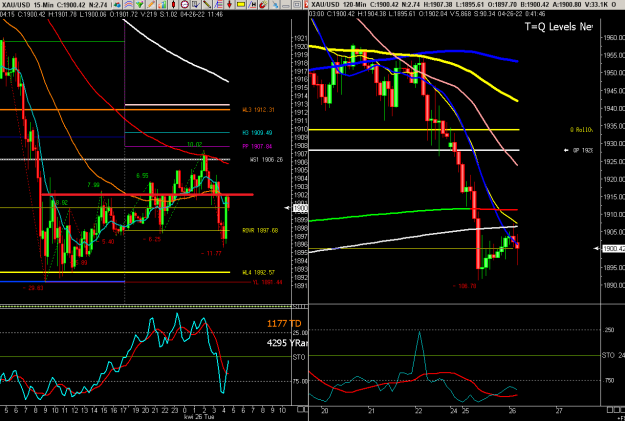Click the PP 1907.84 pivot label

[x=257, y=147]
